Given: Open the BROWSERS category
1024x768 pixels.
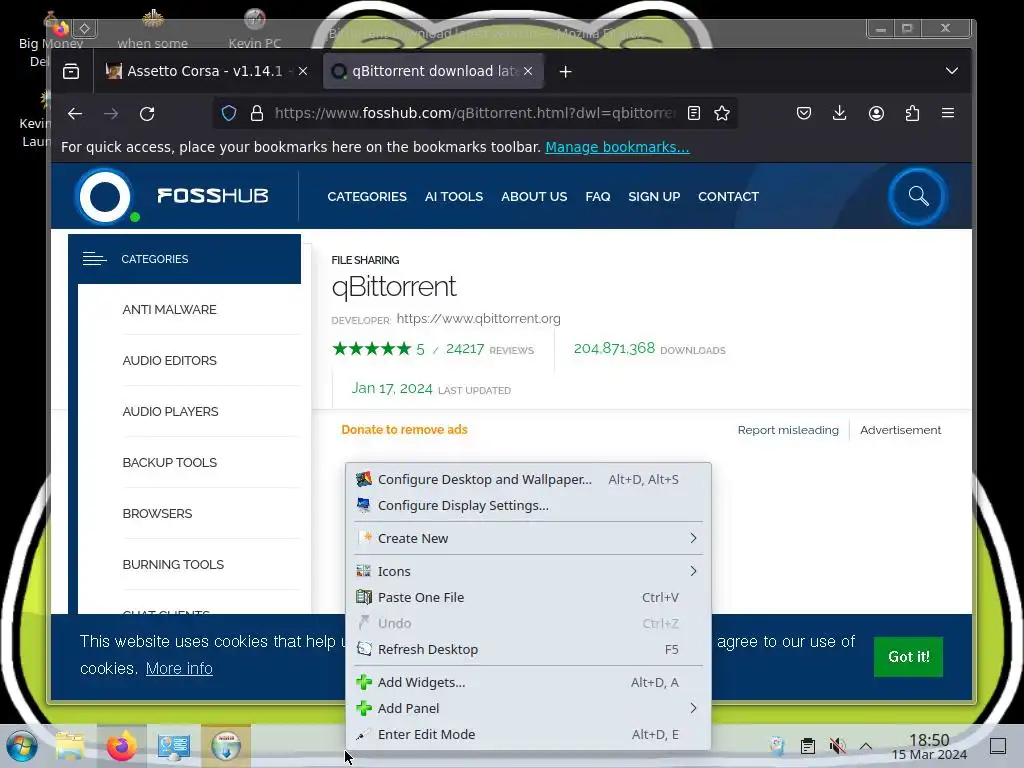Looking at the screenshot, I should pos(157,513).
